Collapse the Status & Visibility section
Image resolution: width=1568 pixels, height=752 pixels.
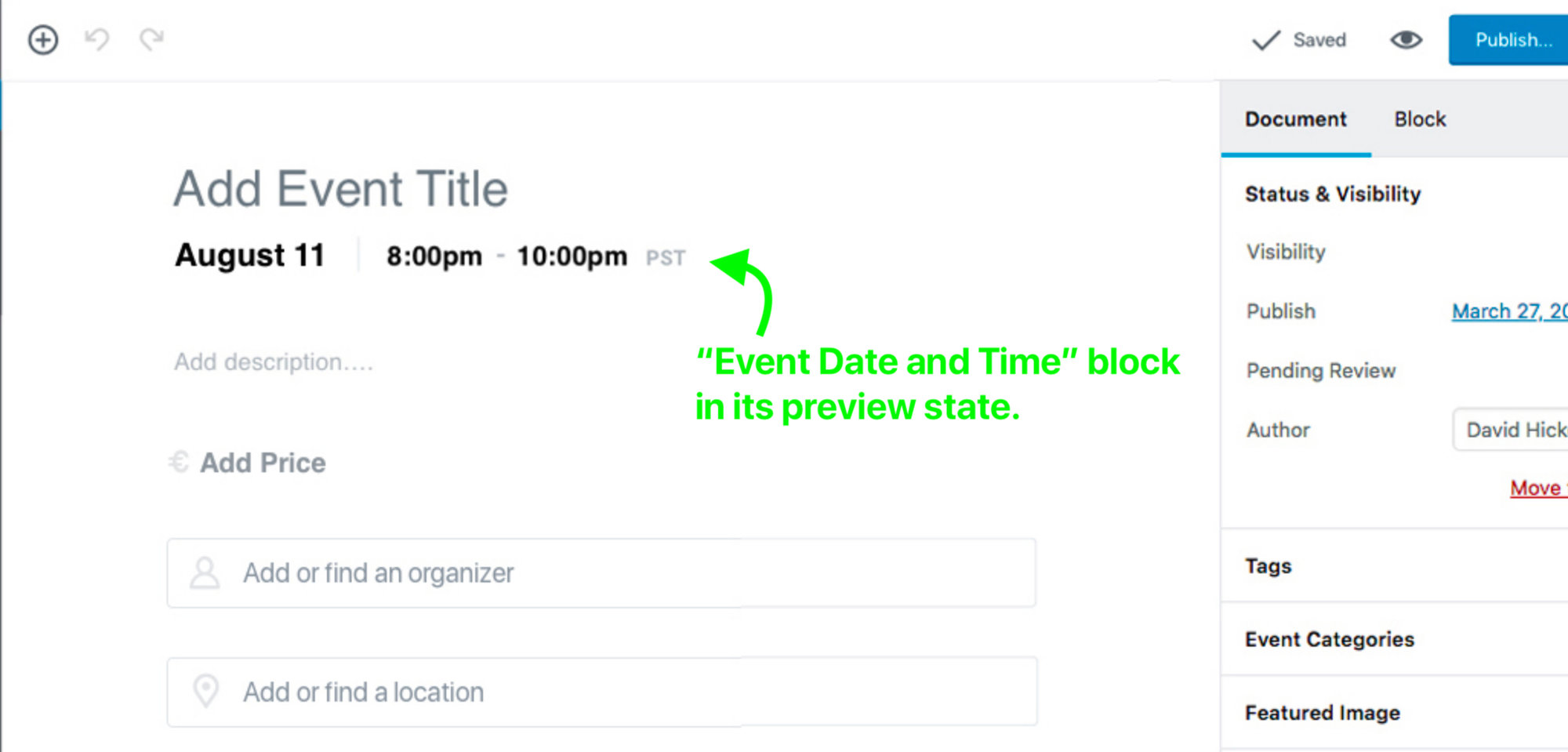[1332, 194]
